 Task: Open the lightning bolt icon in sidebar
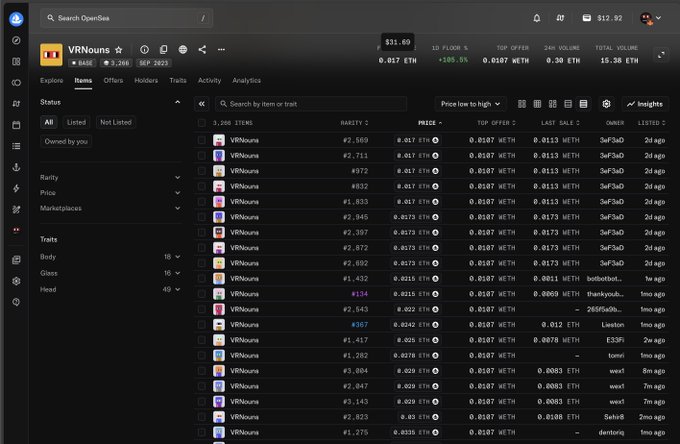click(16, 189)
